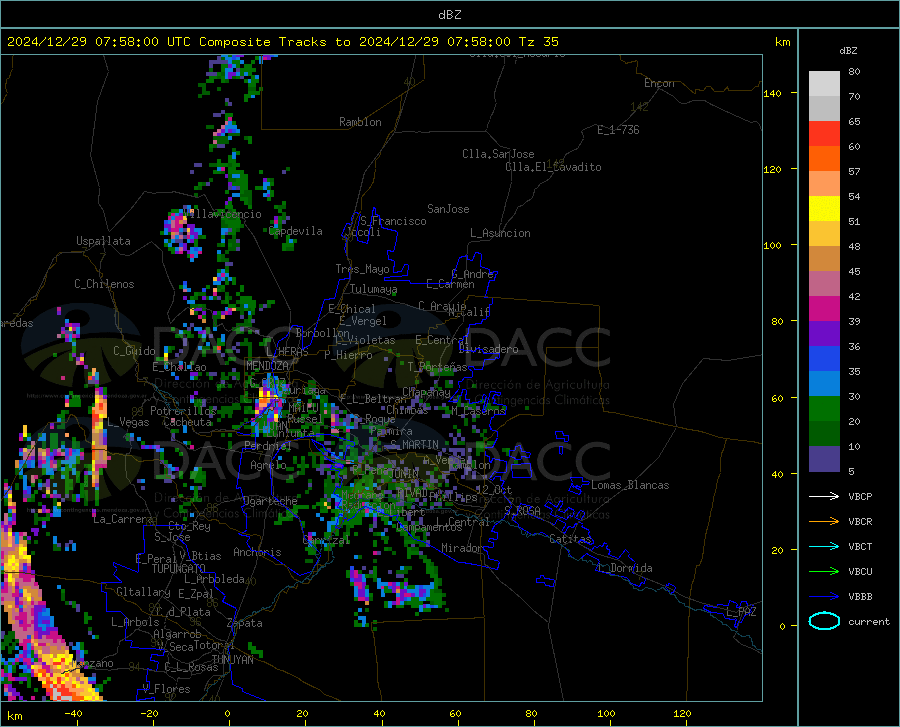Click the MENDOZA city label

click(x=267, y=366)
